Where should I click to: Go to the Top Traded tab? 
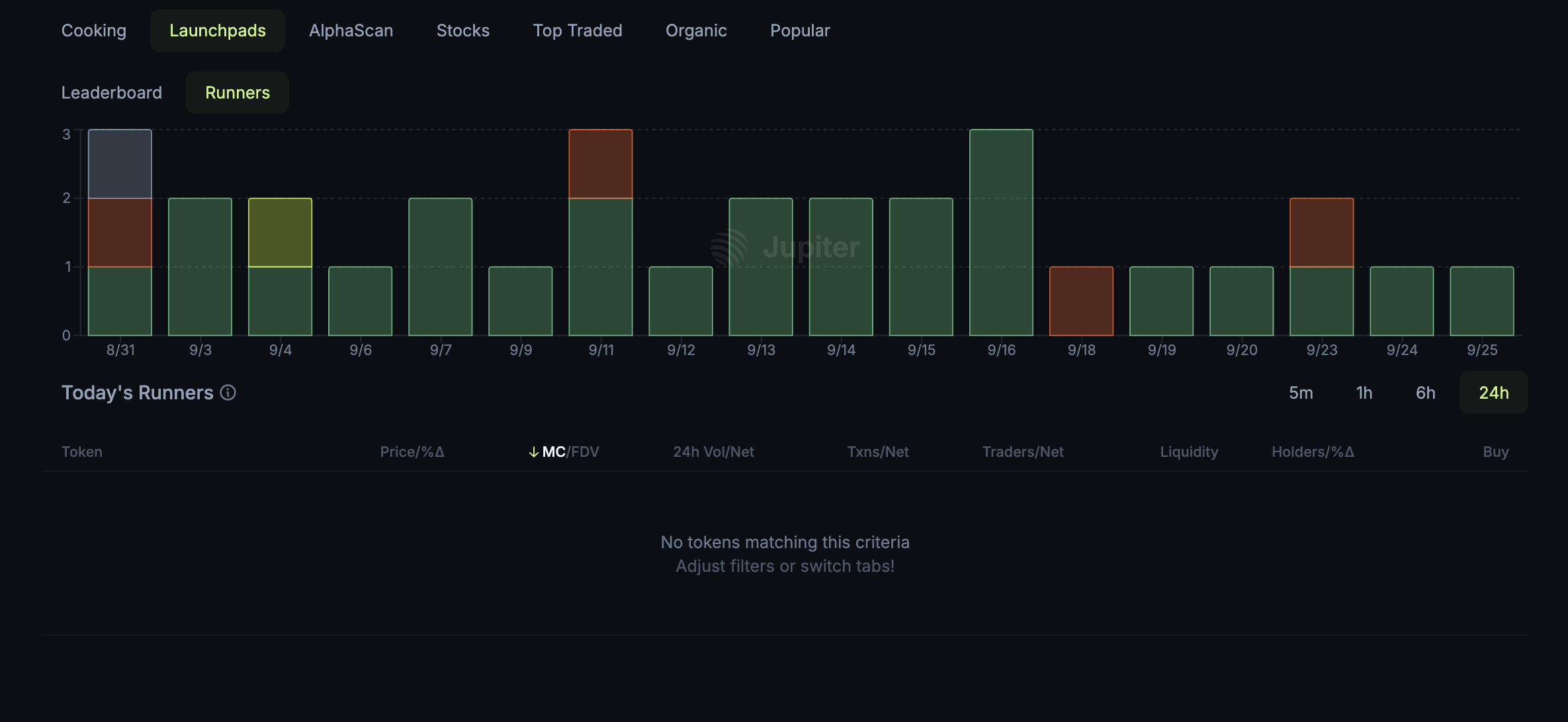[x=577, y=30]
